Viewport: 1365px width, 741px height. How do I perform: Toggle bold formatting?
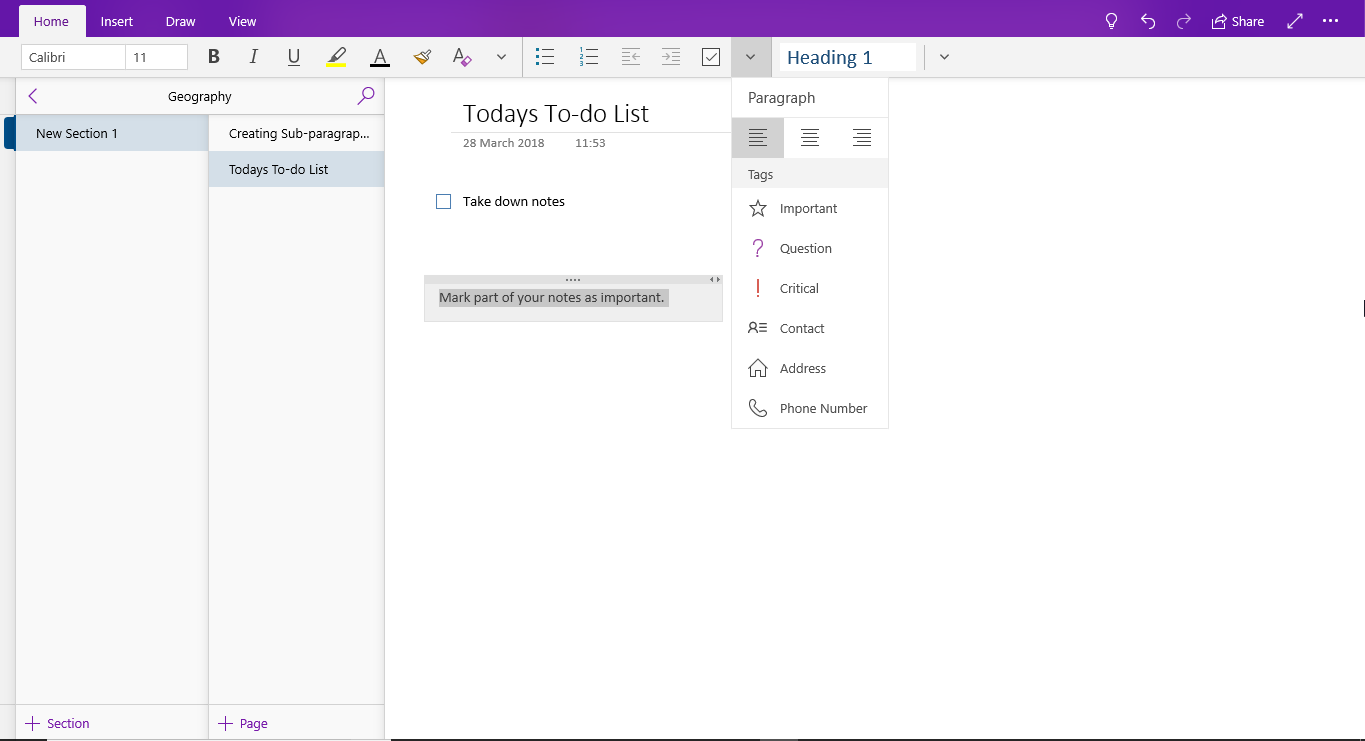click(x=213, y=57)
